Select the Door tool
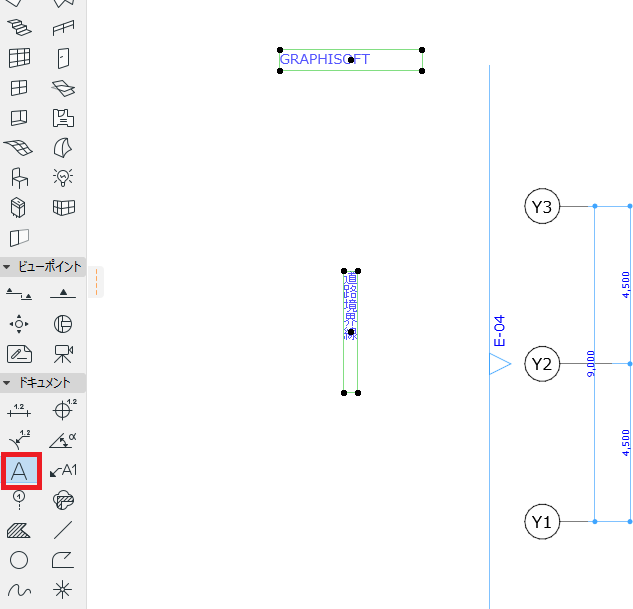633x609 pixels. [64, 57]
